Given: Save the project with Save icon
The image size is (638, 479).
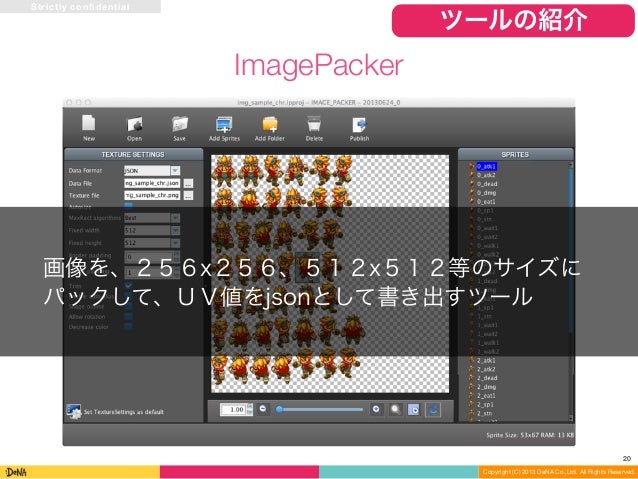Looking at the screenshot, I should (x=179, y=129).
